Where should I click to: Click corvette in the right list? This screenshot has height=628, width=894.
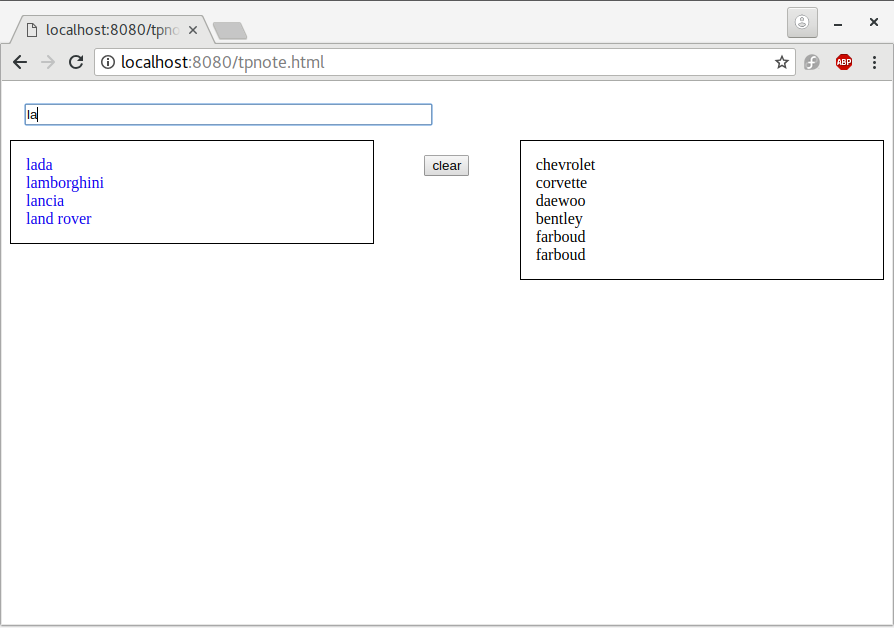click(561, 183)
